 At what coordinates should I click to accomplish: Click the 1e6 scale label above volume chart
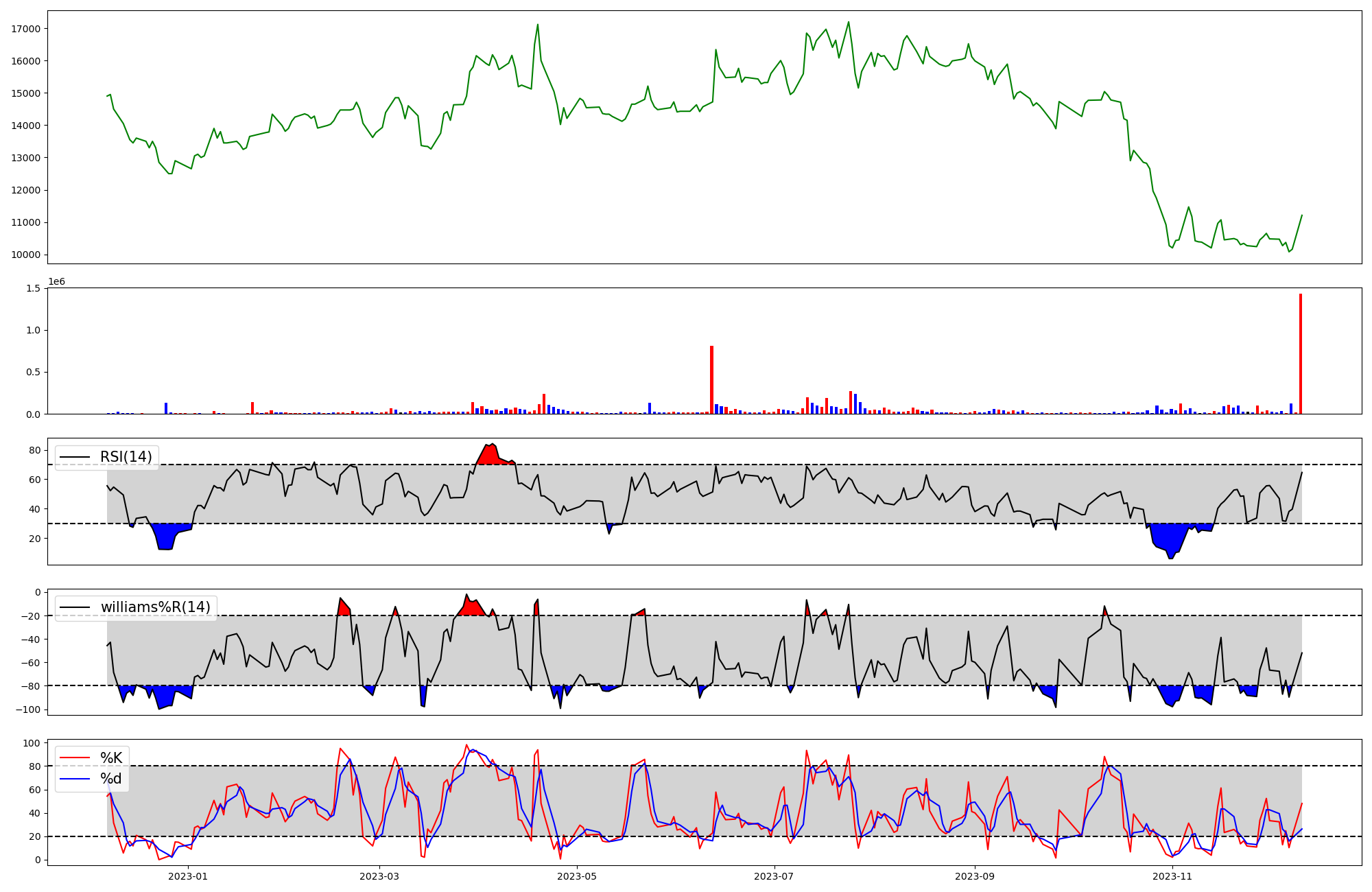[57, 282]
